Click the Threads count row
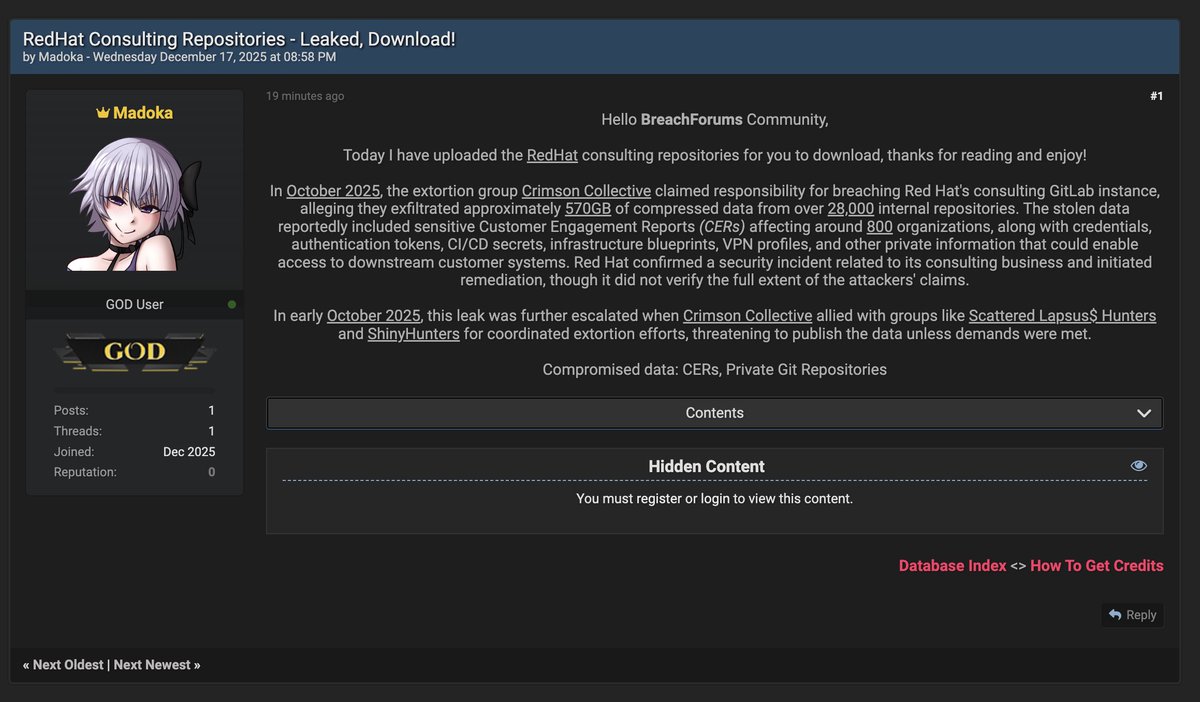 pyautogui.click(x=134, y=431)
